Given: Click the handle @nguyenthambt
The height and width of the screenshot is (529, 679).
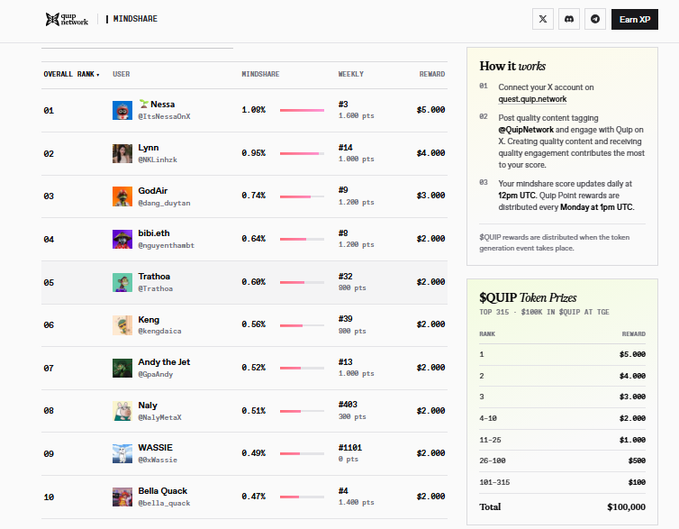Looking at the screenshot, I should pyautogui.click(x=166, y=245).
